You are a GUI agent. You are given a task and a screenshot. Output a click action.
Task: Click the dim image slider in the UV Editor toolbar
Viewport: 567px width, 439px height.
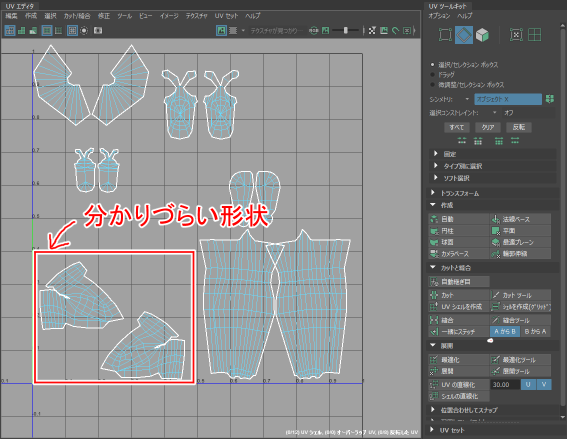pyautogui.click(x=346, y=31)
